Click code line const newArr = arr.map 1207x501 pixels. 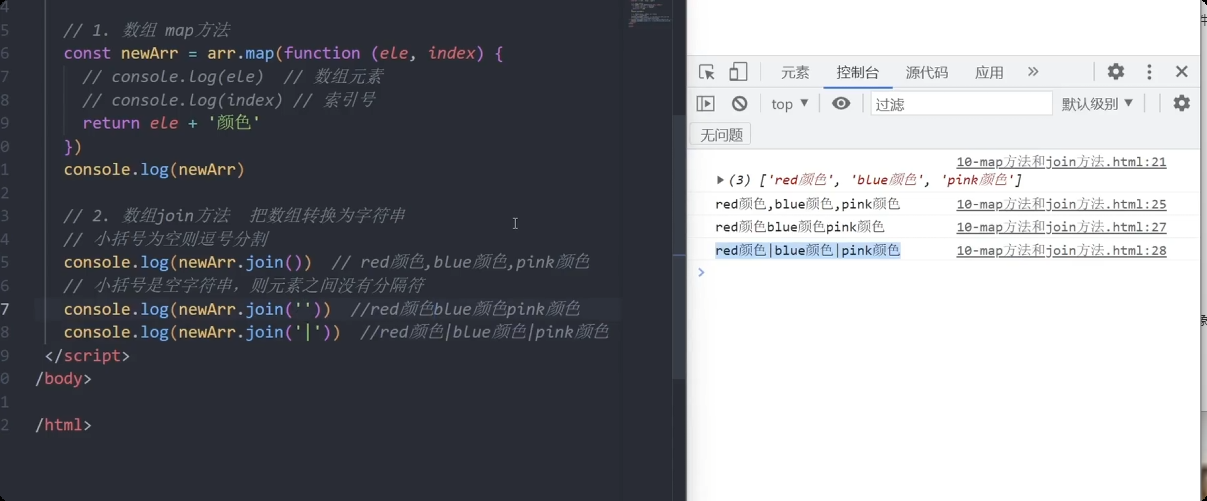(x=284, y=53)
